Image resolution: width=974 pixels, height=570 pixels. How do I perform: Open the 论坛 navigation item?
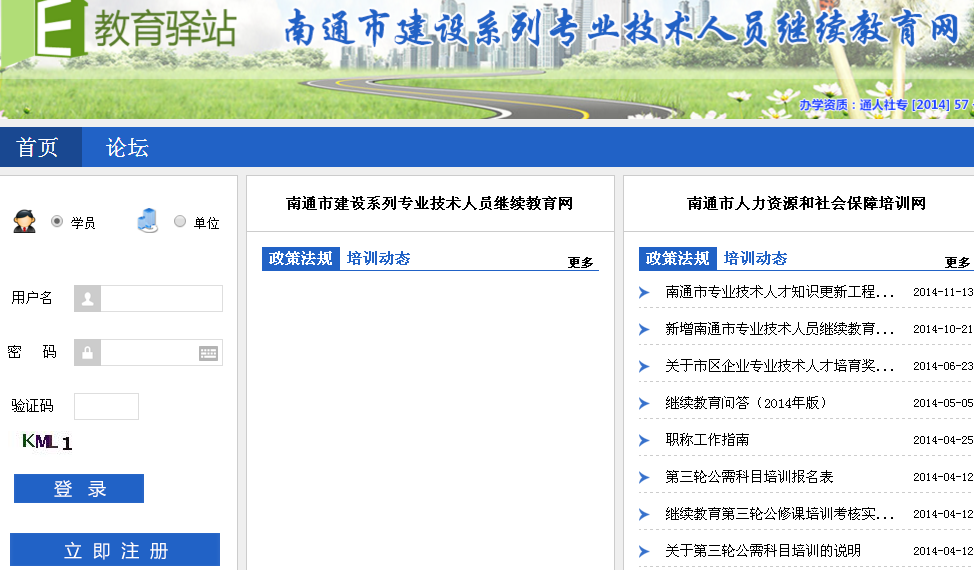click(x=127, y=148)
